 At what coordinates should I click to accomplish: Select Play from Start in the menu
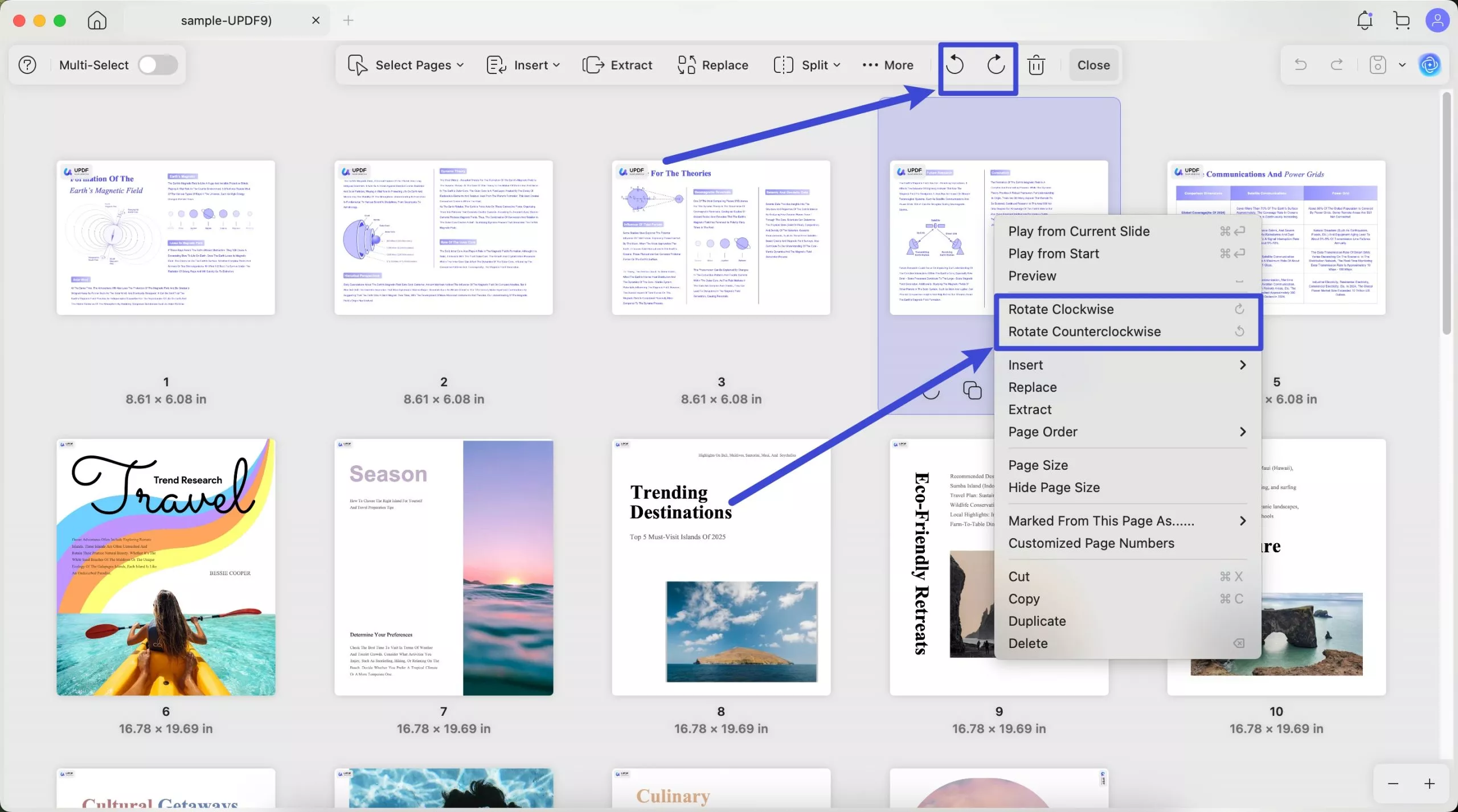(x=1053, y=253)
